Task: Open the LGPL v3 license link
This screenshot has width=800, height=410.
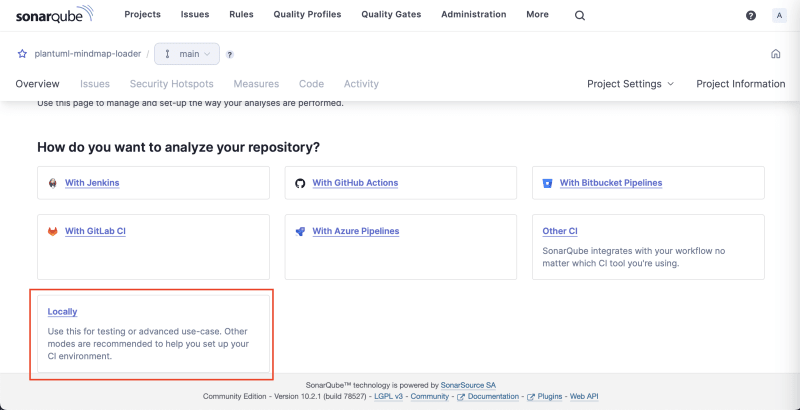Action: tap(388, 396)
